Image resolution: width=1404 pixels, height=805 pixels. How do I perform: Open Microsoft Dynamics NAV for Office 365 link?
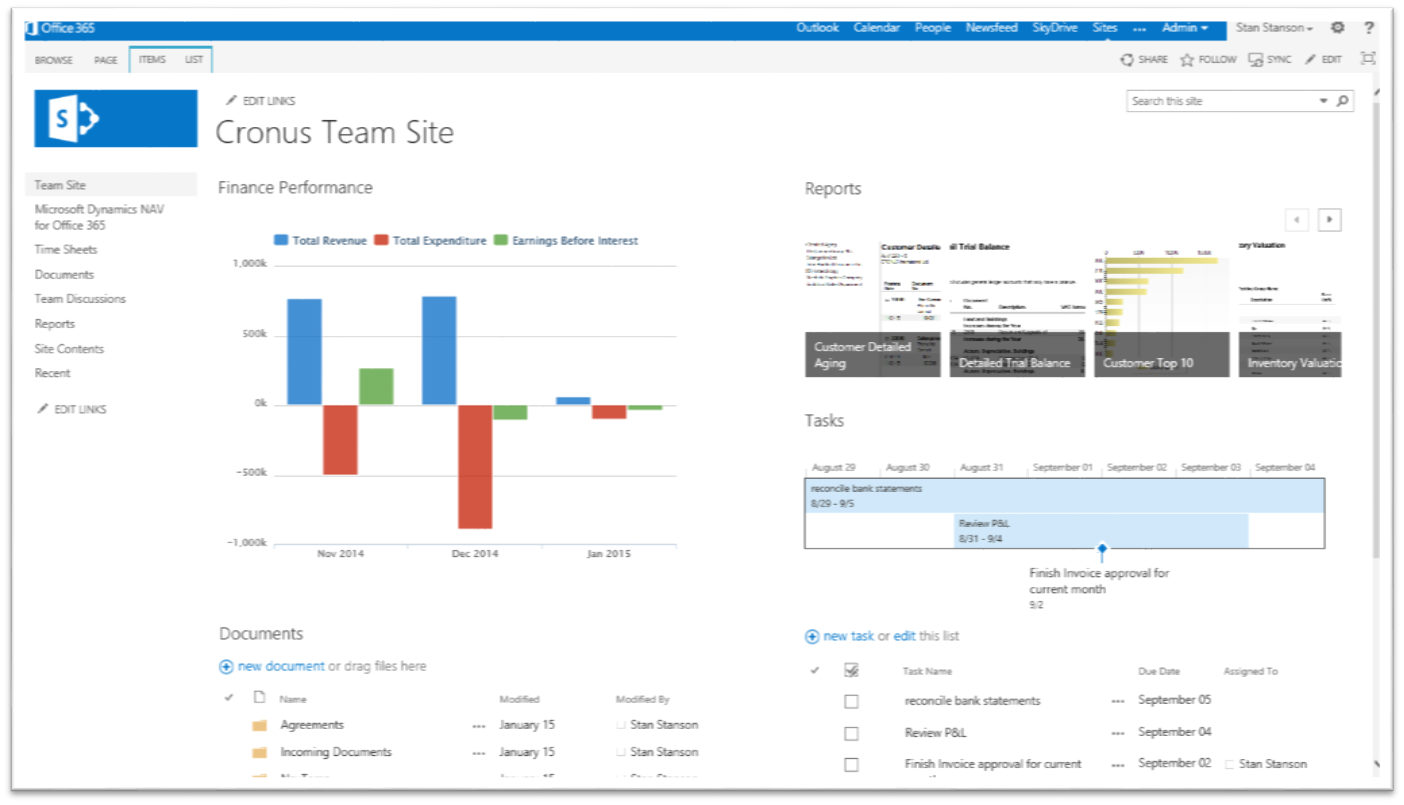[x=99, y=218]
